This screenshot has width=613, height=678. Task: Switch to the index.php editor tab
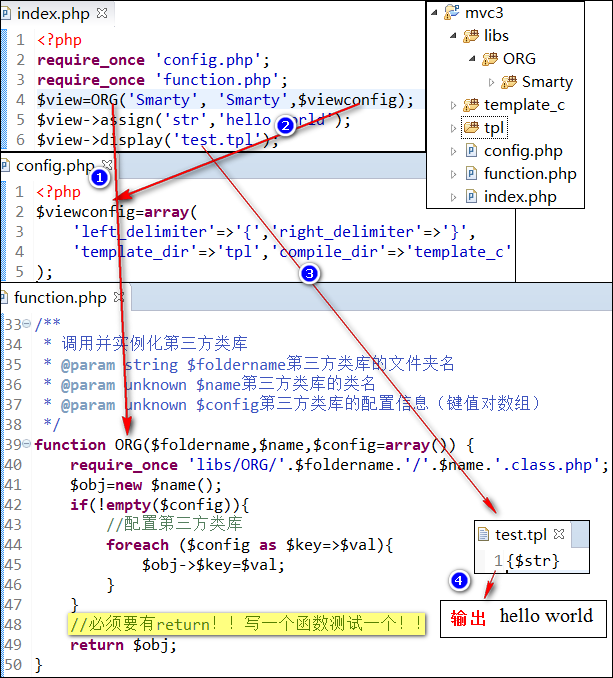pos(53,14)
